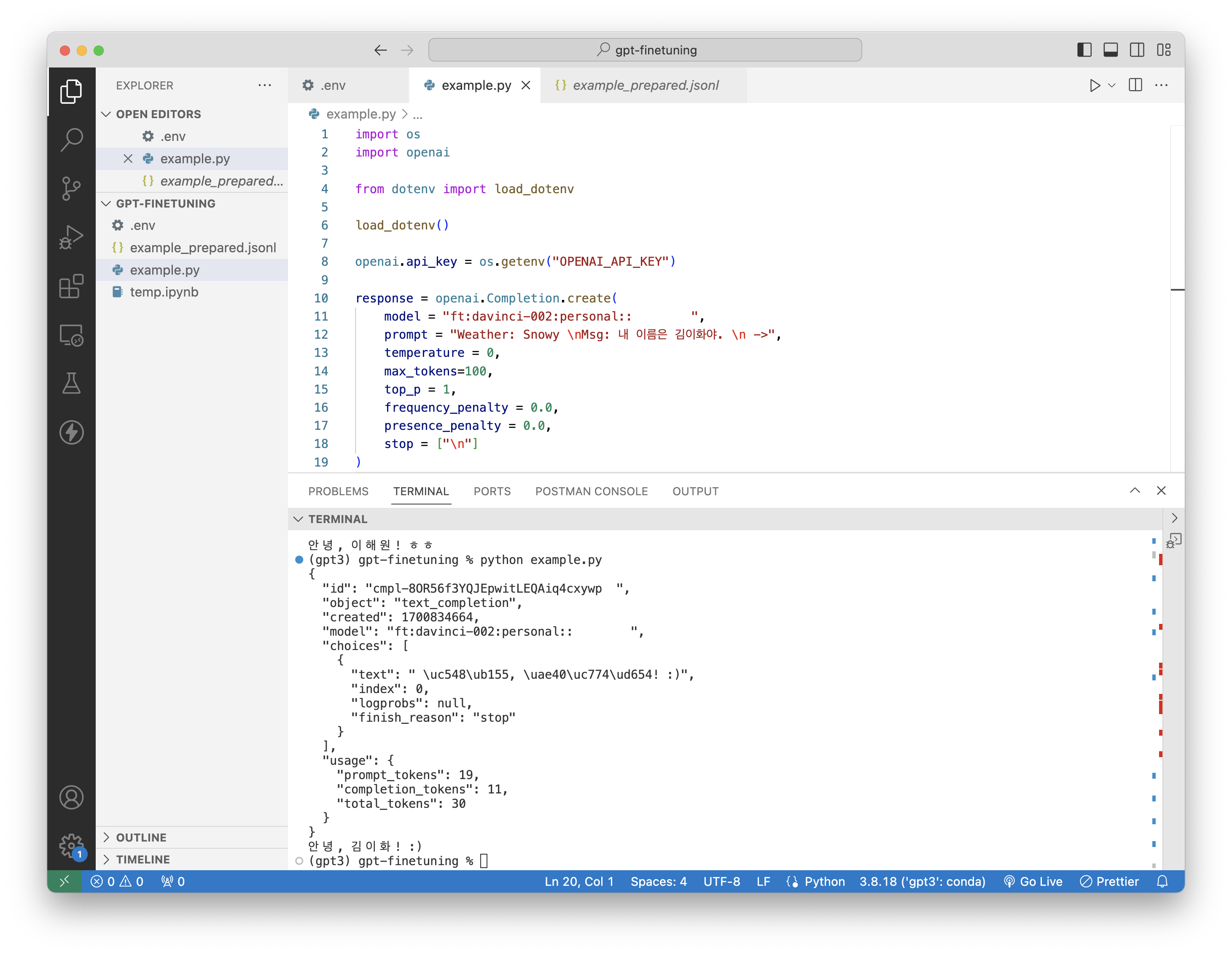Expand the OUTLINE section
1232x955 pixels.
coord(141,838)
